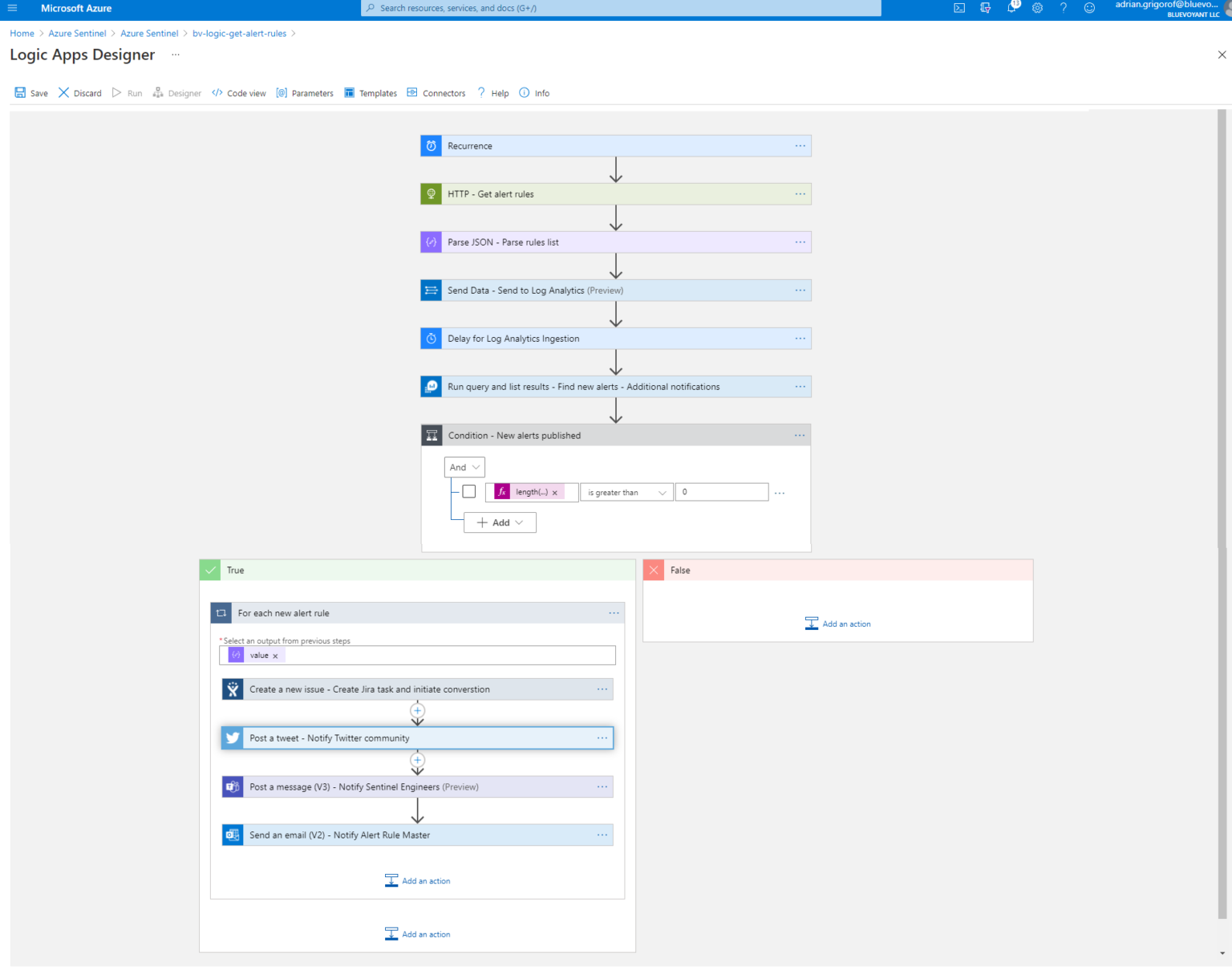This screenshot has width=1232, height=967.
Task: Open Azure Cloud Shell from top bar
Action: 959,8
